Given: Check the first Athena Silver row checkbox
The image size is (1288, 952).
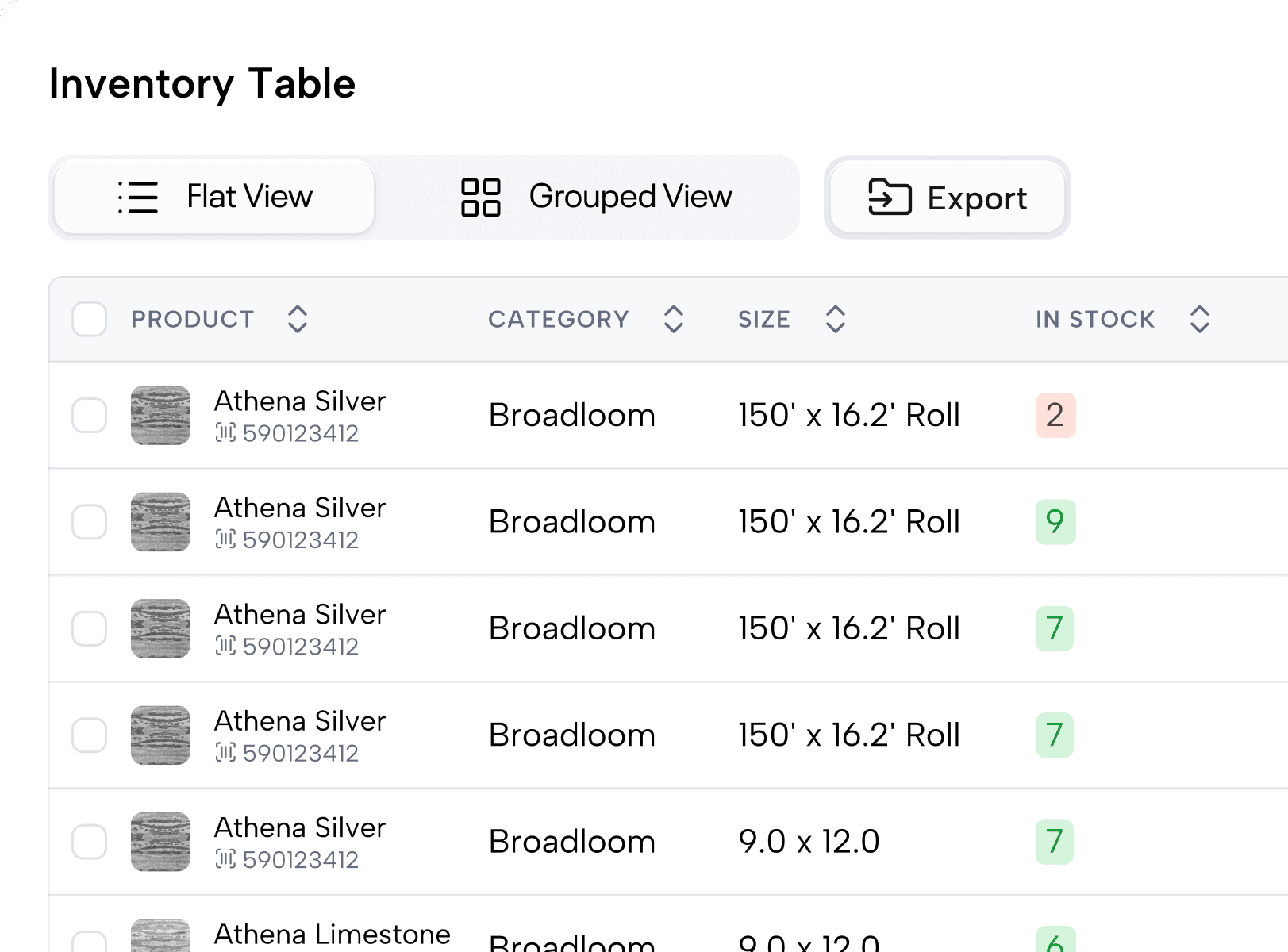Looking at the screenshot, I should click(90, 415).
